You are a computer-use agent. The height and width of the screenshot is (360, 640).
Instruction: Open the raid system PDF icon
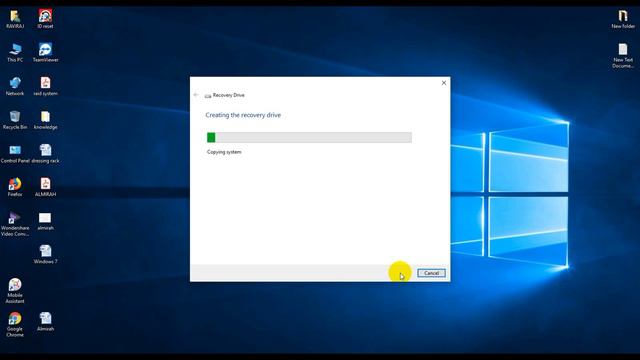[45, 86]
